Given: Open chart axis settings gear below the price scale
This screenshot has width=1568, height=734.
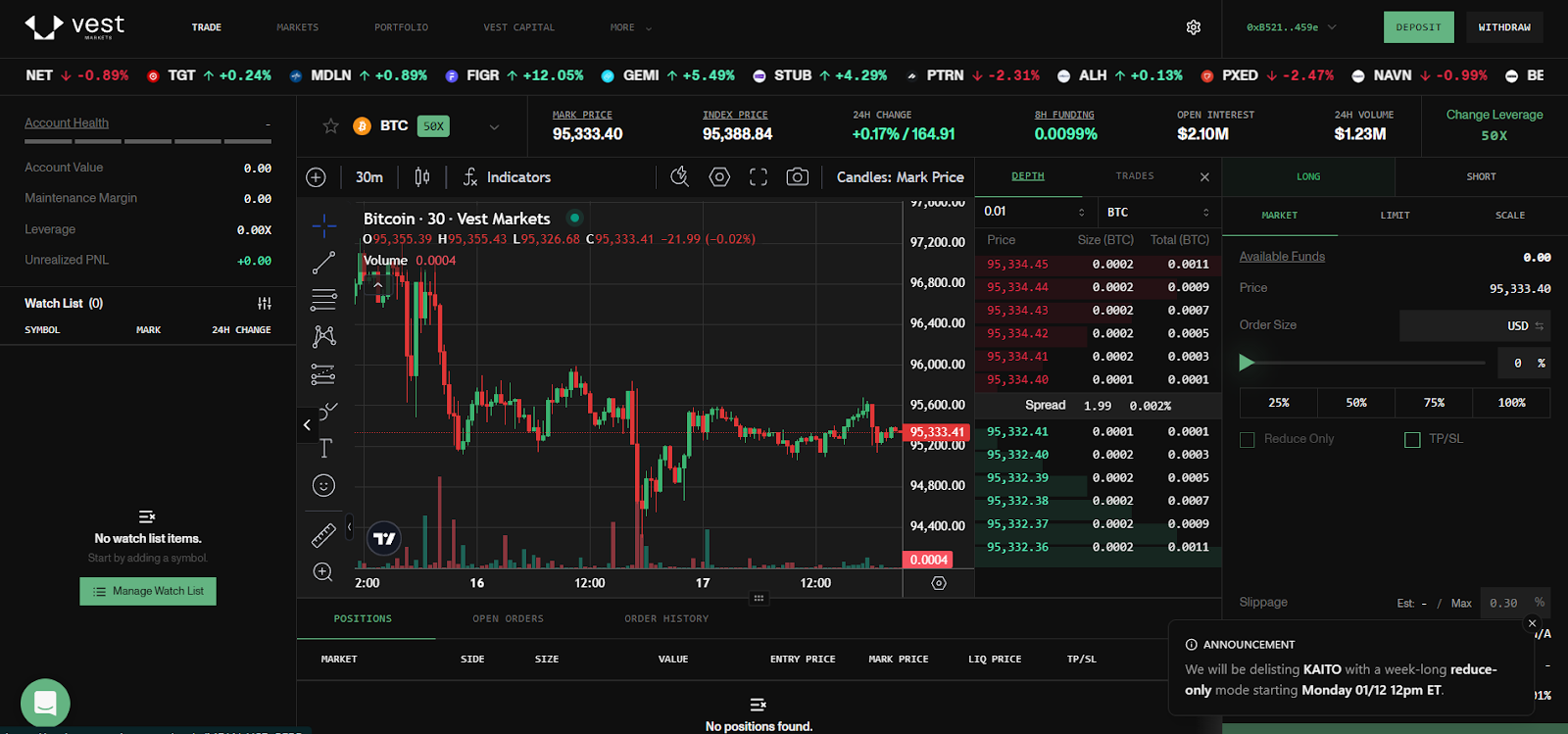Looking at the screenshot, I should point(939,583).
